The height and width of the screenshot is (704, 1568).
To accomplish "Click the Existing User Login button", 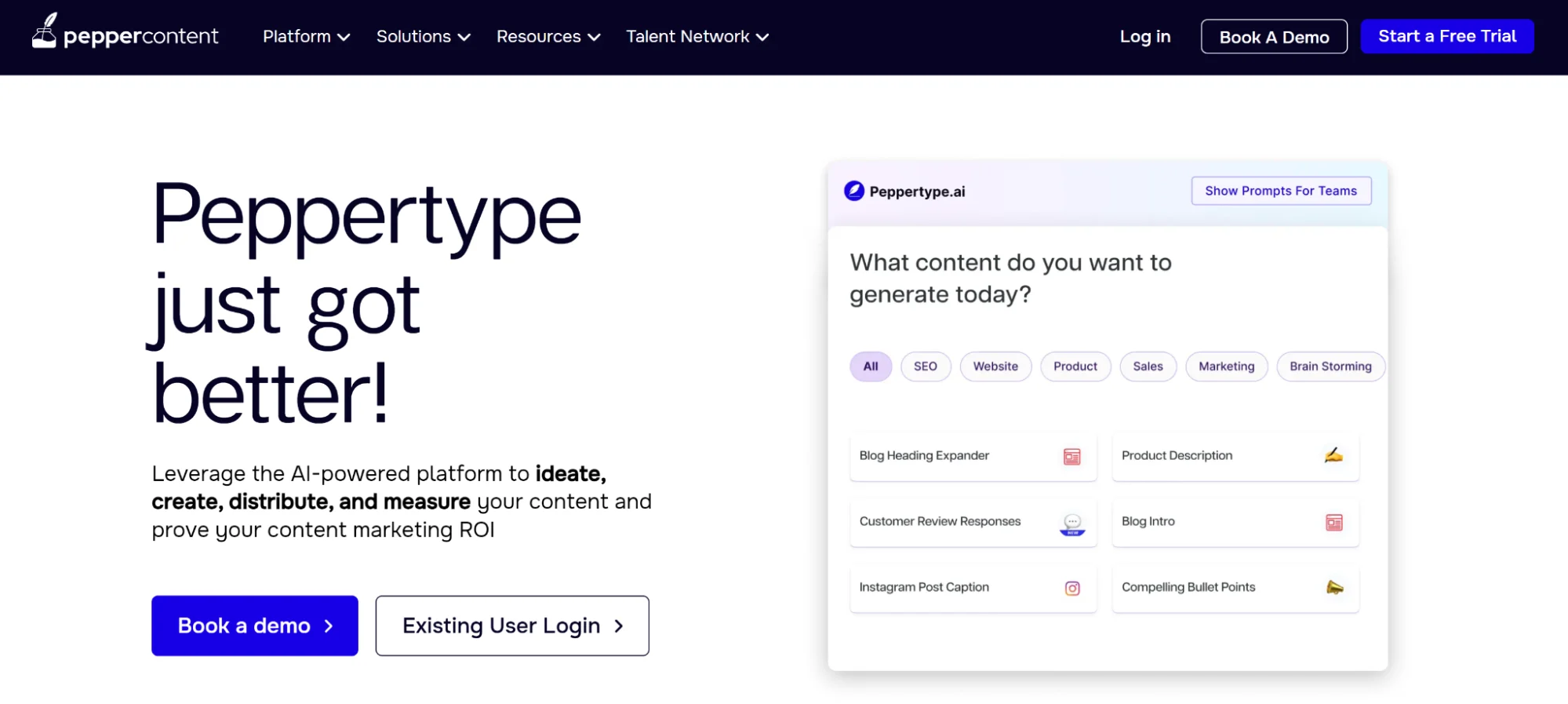I will (511, 626).
